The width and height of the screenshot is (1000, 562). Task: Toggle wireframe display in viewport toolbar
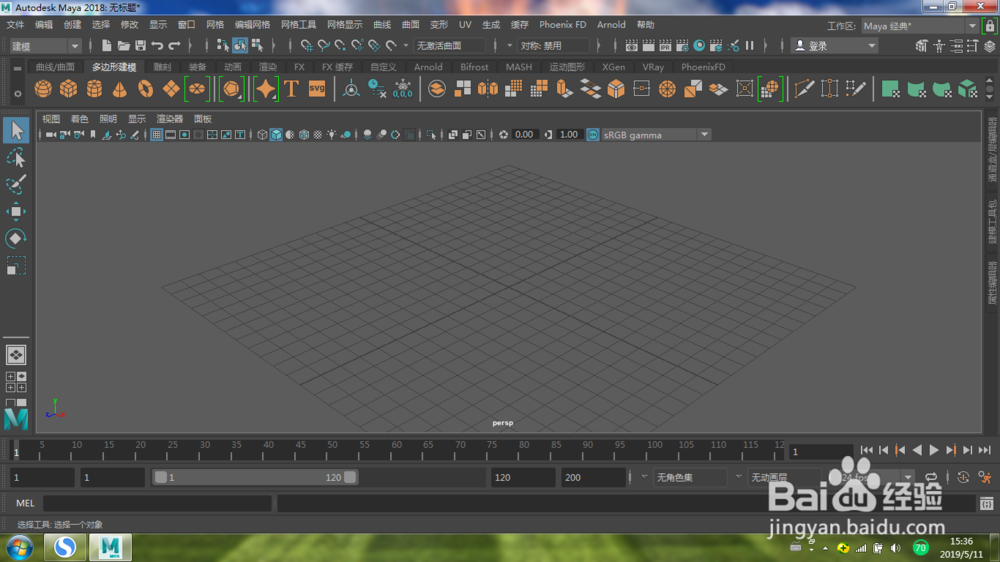(x=262, y=135)
